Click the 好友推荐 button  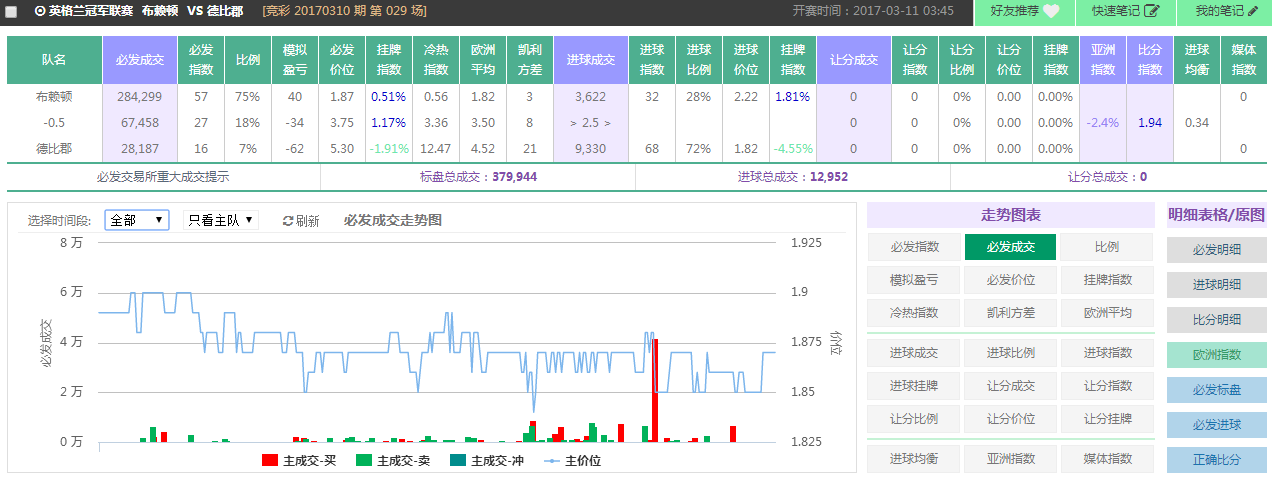tap(1025, 12)
